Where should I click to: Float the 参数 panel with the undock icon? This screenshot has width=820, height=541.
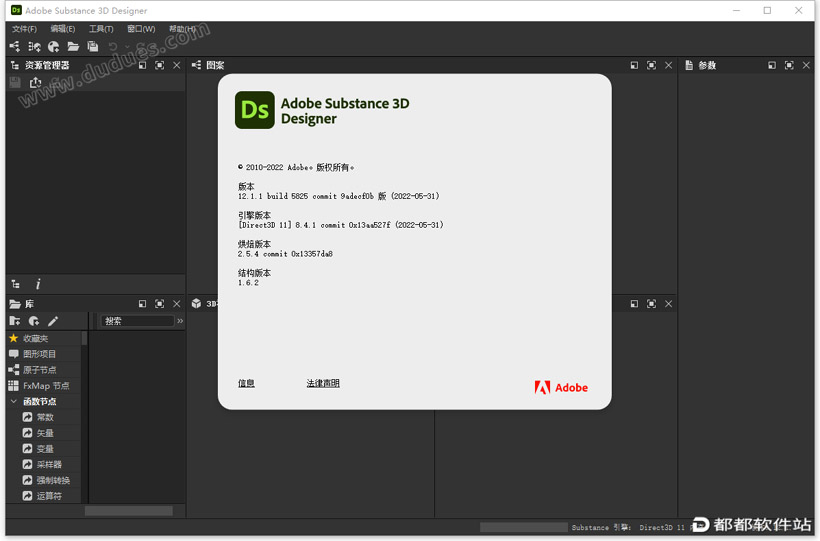(772, 65)
